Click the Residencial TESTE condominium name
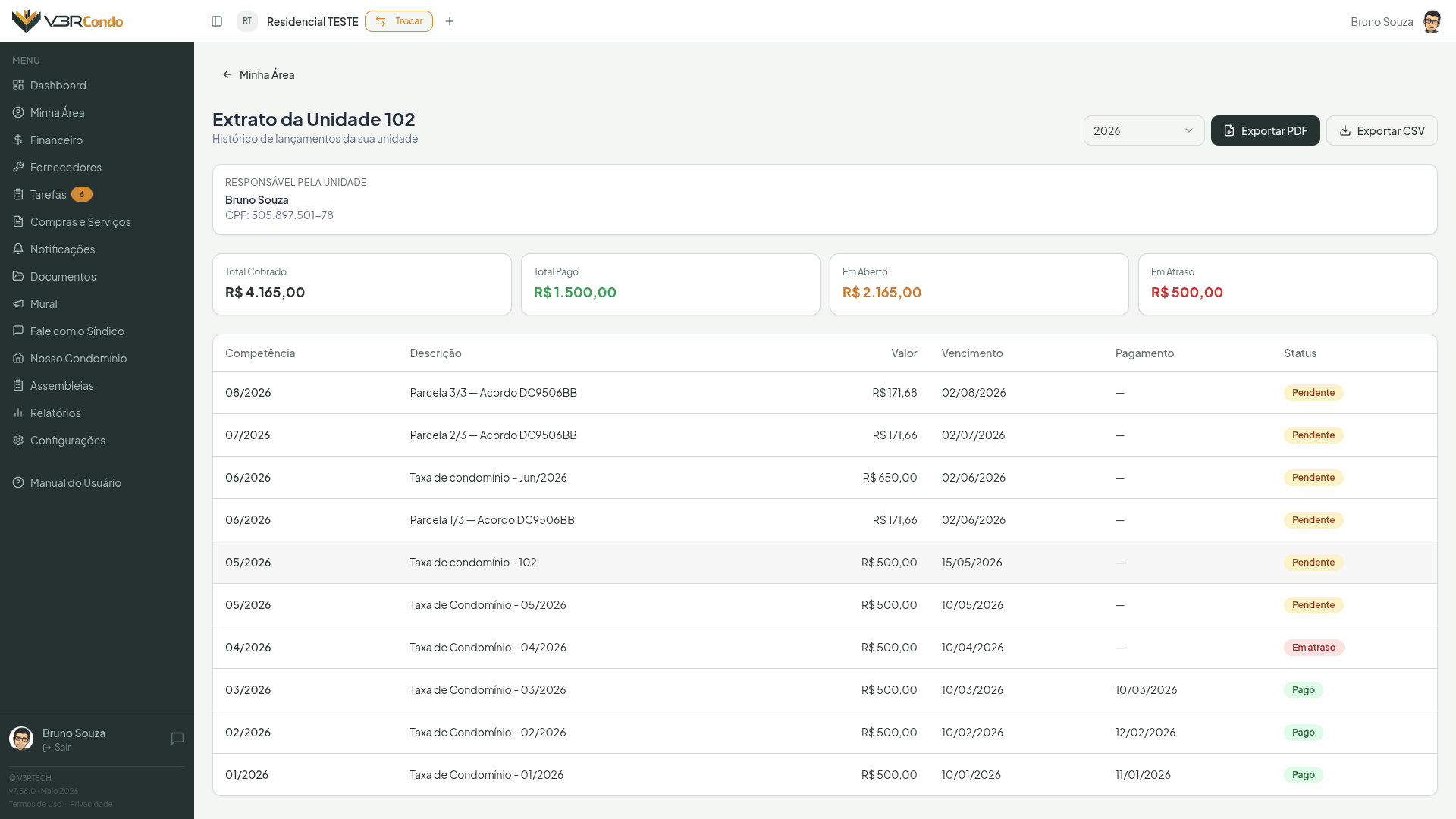This screenshot has width=1456, height=819. point(312,21)
